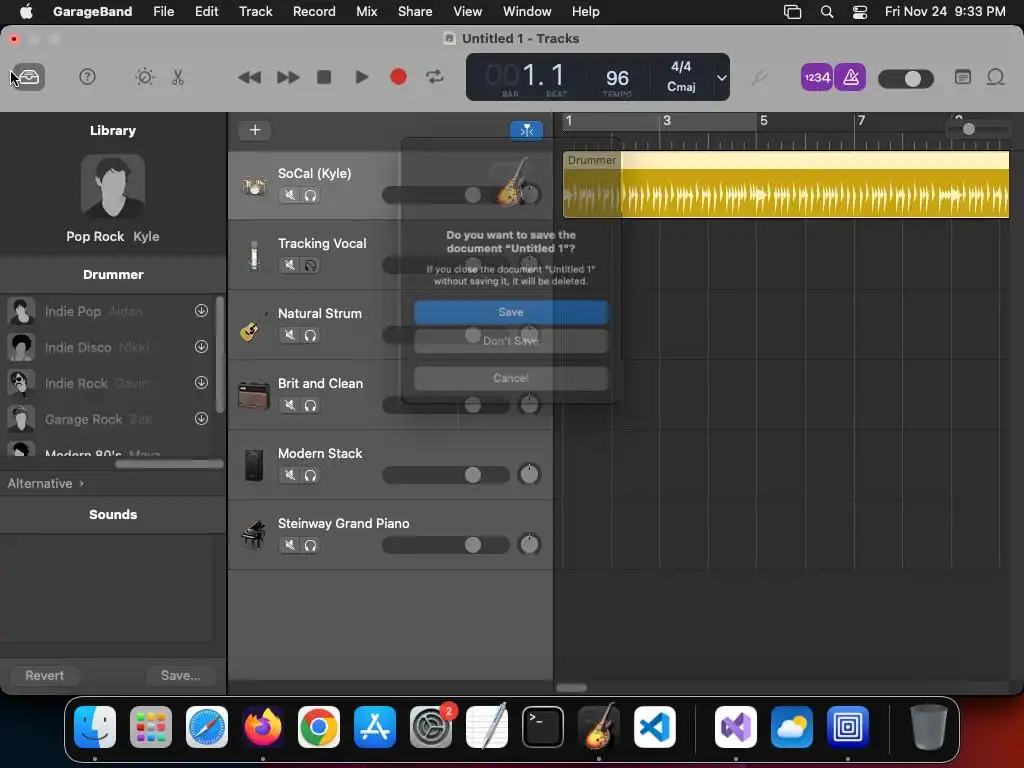Download the Indie Pop drummer
This screenshot has height=768, width=1024.
pyautogui.click(x=201, y=311)
